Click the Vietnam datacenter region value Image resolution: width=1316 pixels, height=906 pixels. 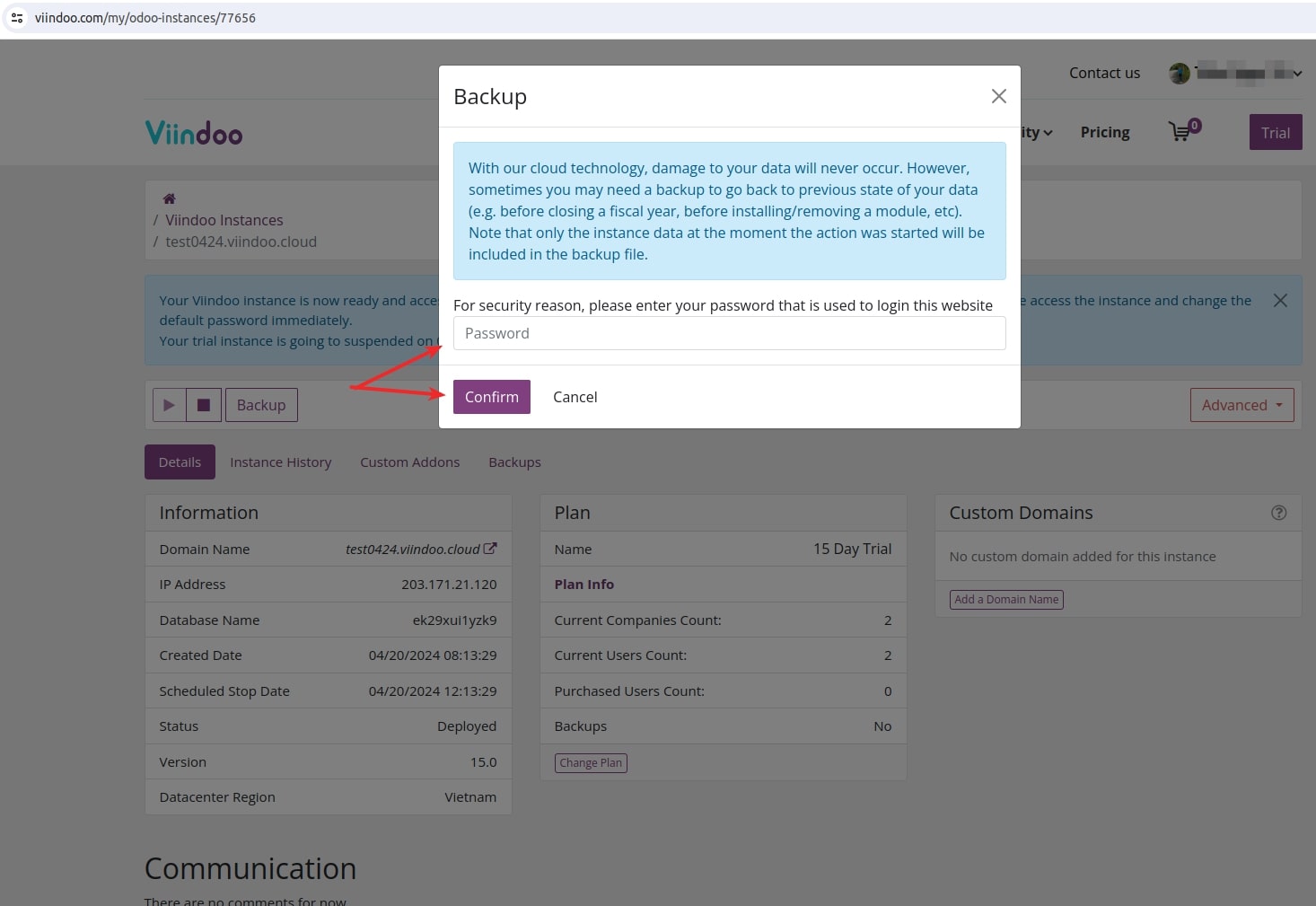click(x=470, y=797)
